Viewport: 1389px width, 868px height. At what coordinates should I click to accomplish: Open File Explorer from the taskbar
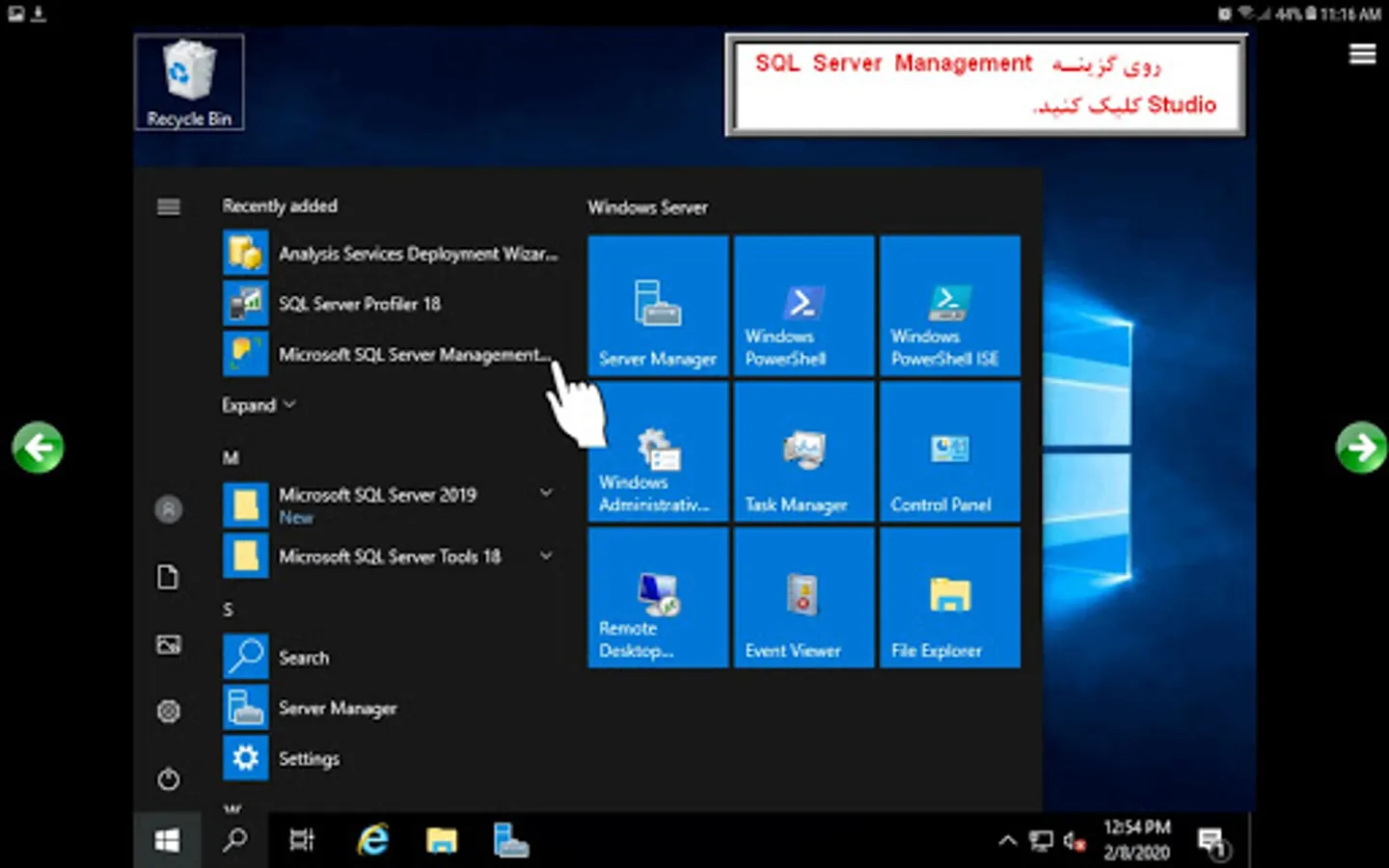(442, 841)
